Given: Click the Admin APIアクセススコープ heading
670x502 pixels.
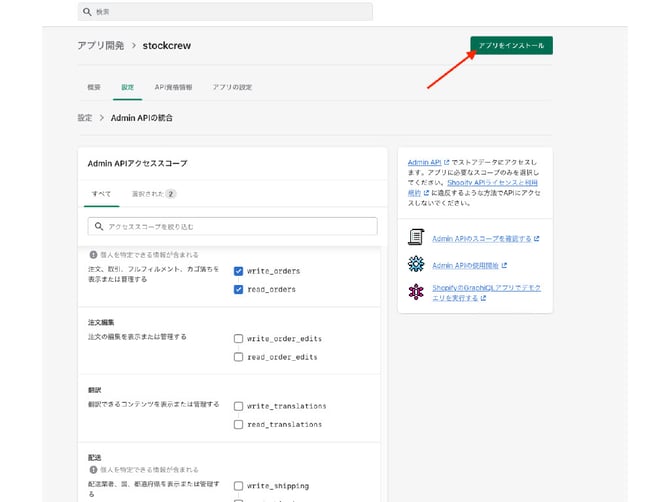Looking at the screenshot, I should (137, 163).
